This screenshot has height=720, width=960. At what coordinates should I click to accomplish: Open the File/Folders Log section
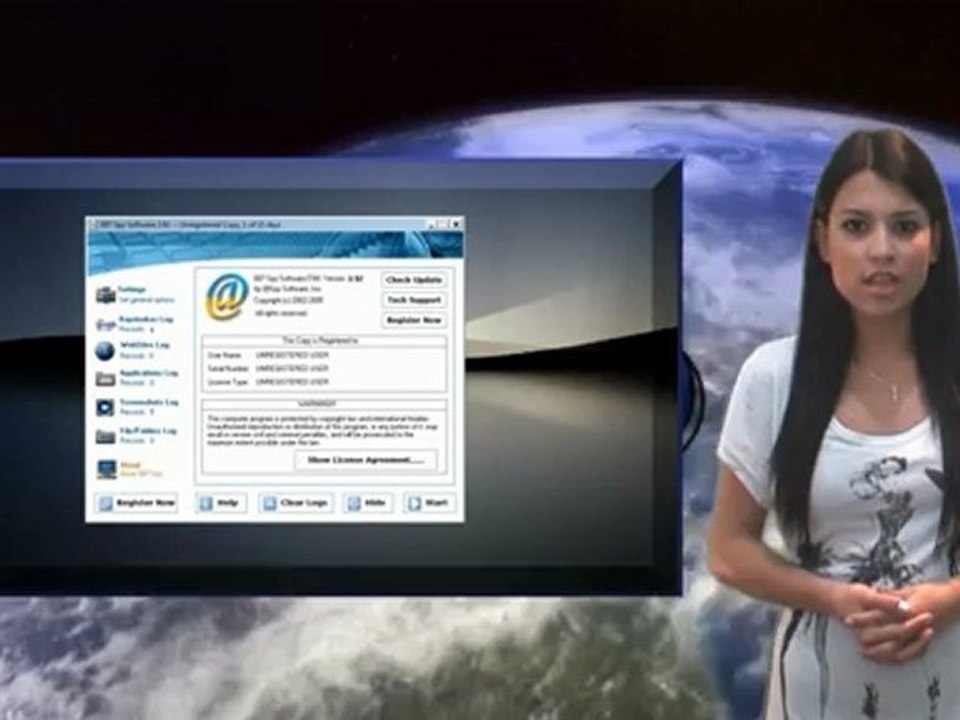(136, 435)
